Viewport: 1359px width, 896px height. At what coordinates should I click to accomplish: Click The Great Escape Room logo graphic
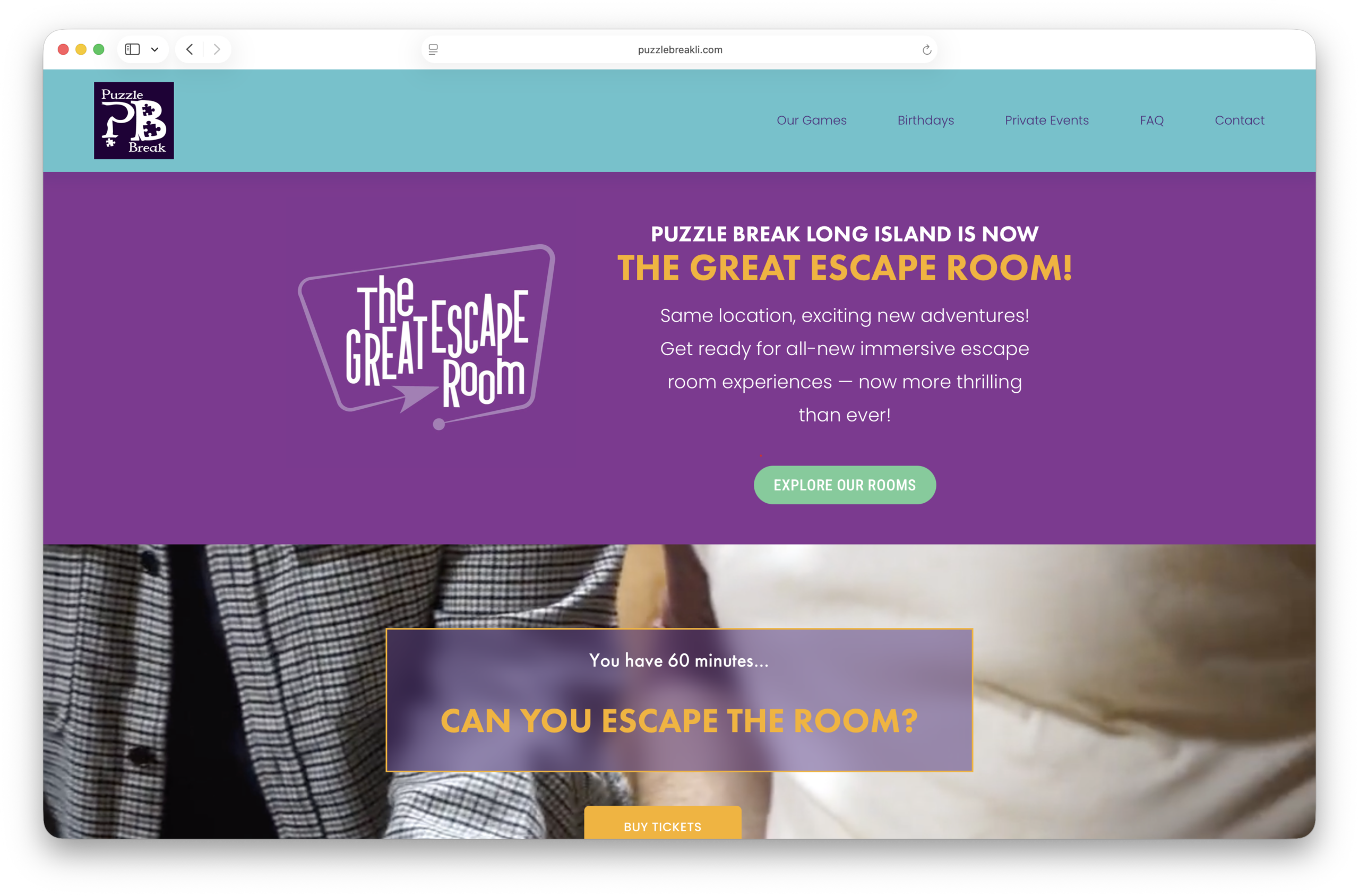click(x=427, y=337)
